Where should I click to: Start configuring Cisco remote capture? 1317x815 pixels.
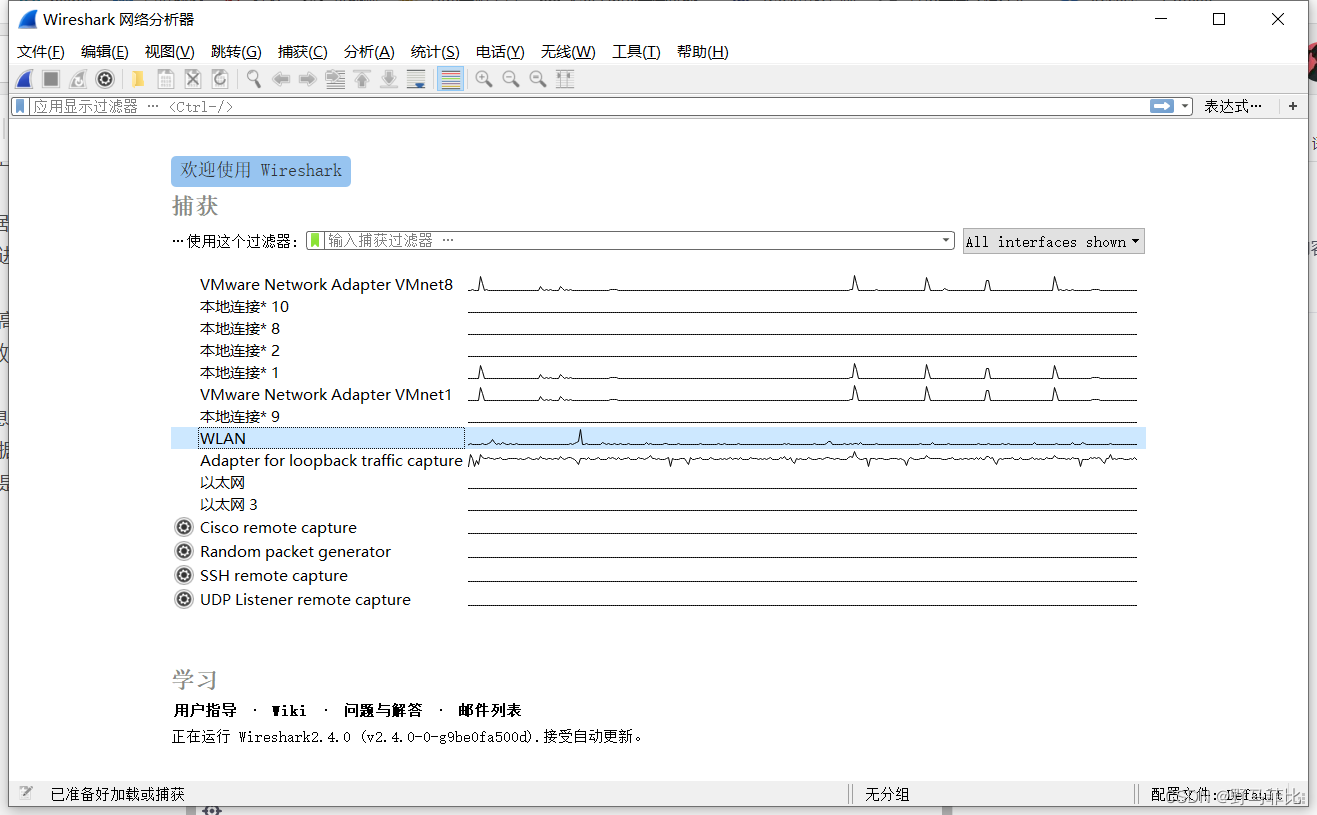183,527
